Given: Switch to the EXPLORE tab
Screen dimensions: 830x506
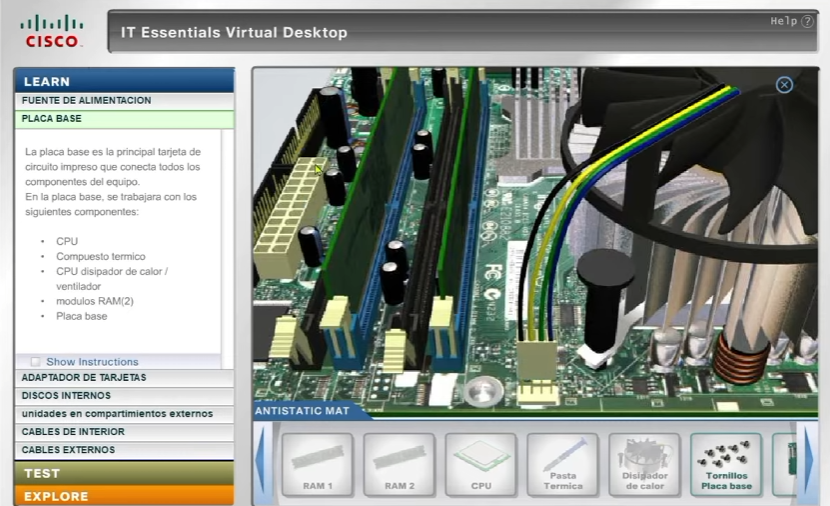Looking at the screenshot, I should tap(124, 496).
